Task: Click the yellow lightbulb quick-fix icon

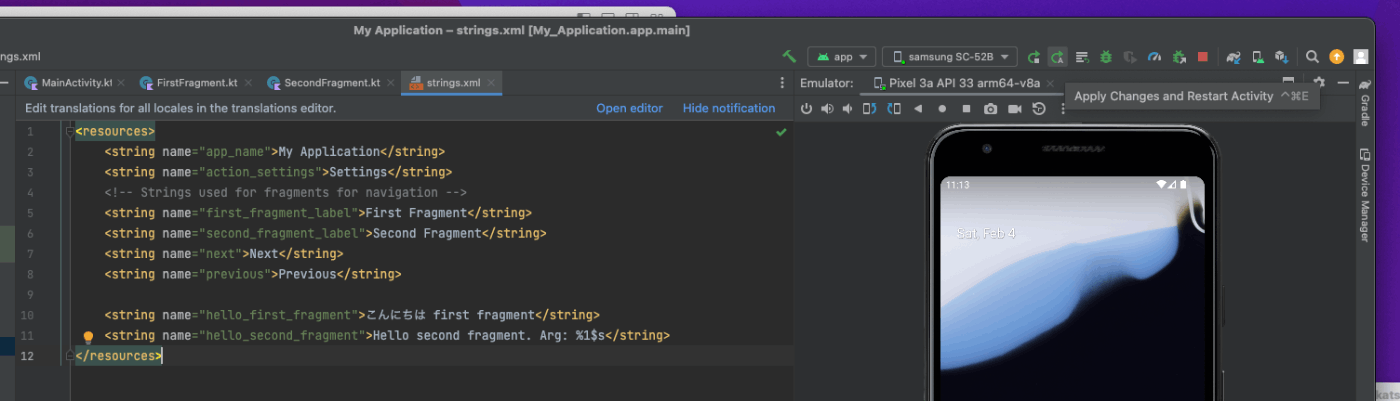Action: (x=88, y=337)
